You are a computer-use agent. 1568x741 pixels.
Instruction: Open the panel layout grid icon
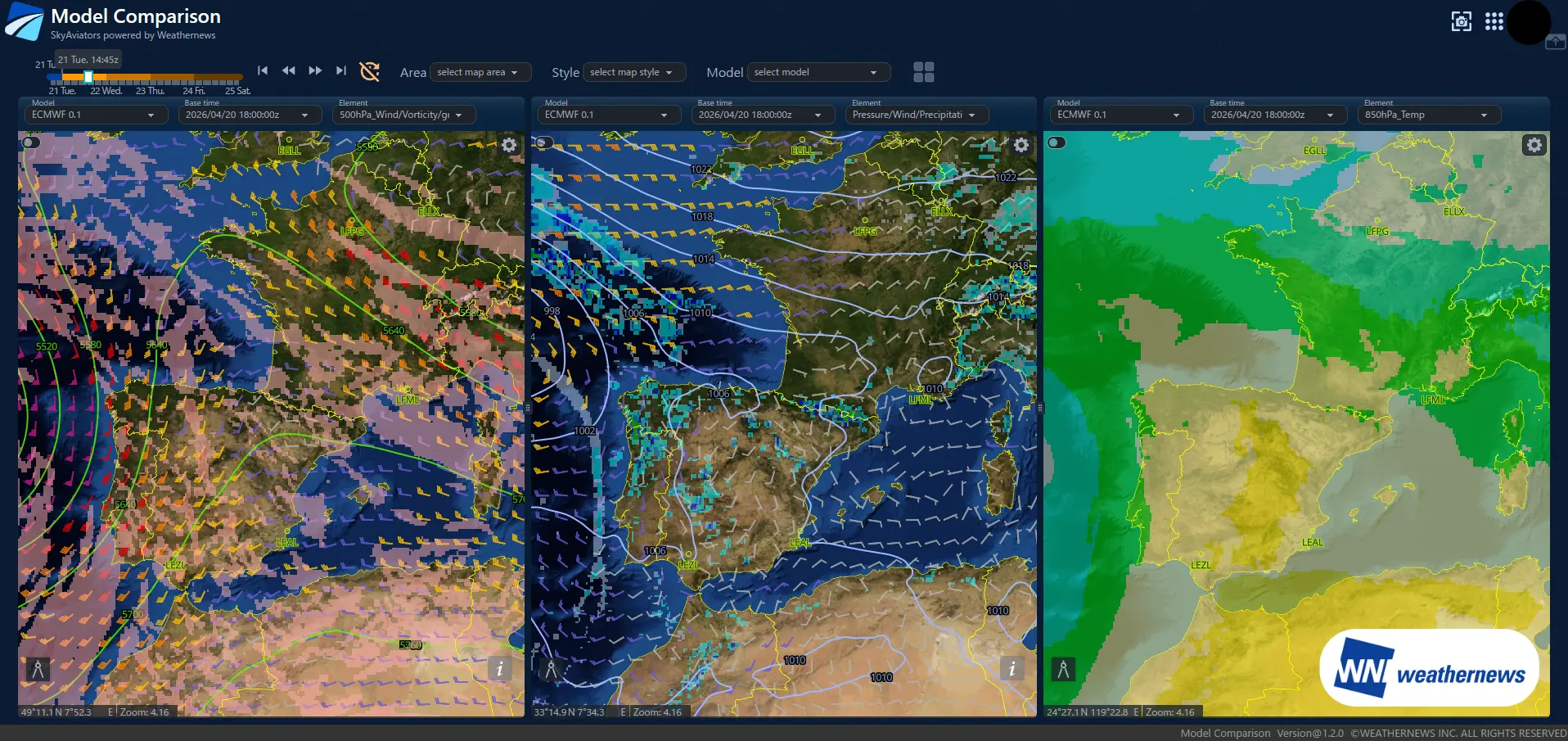[x=923, y=72]
